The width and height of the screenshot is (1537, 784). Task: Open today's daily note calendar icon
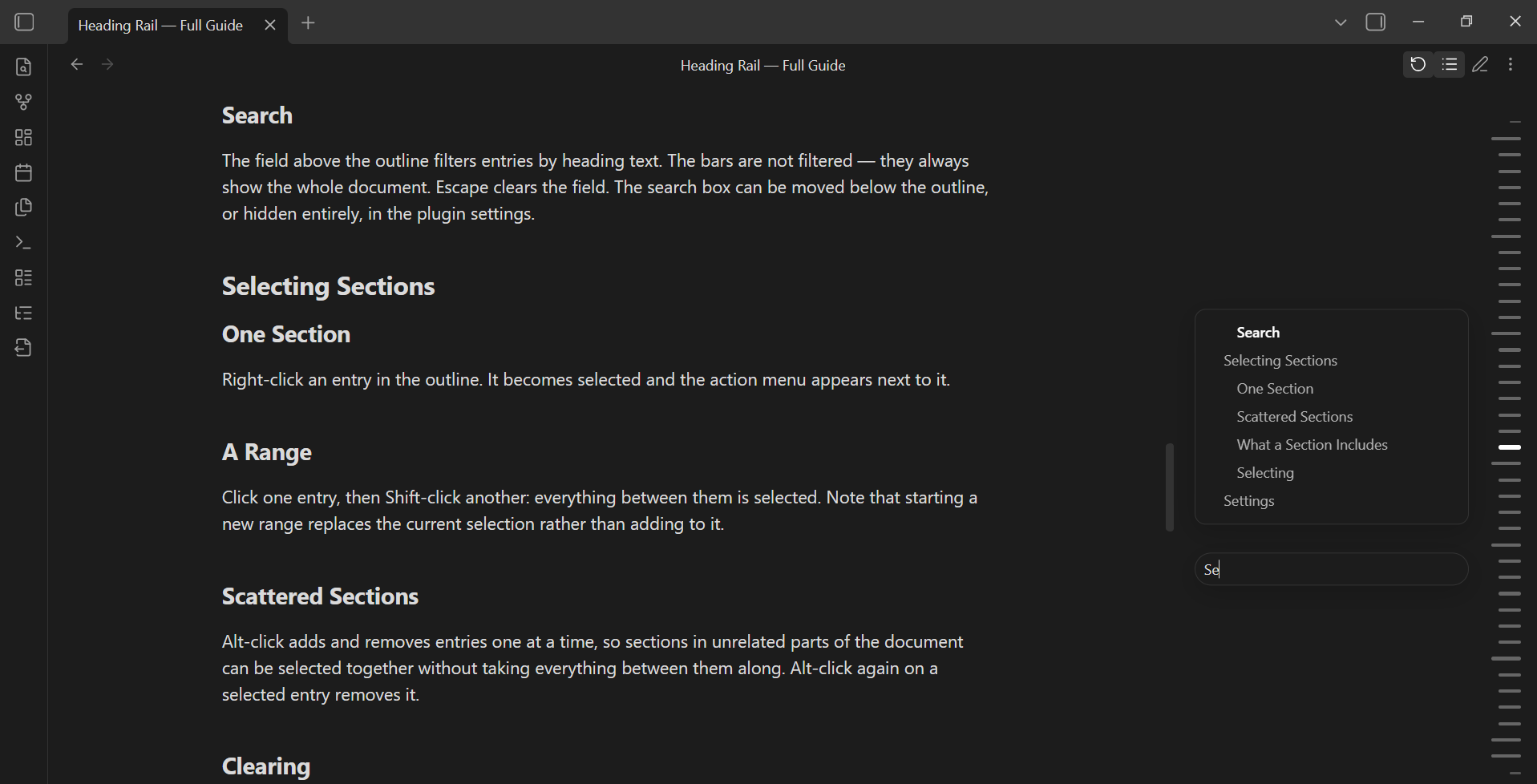pyautogui.click(x=24, y=172)
